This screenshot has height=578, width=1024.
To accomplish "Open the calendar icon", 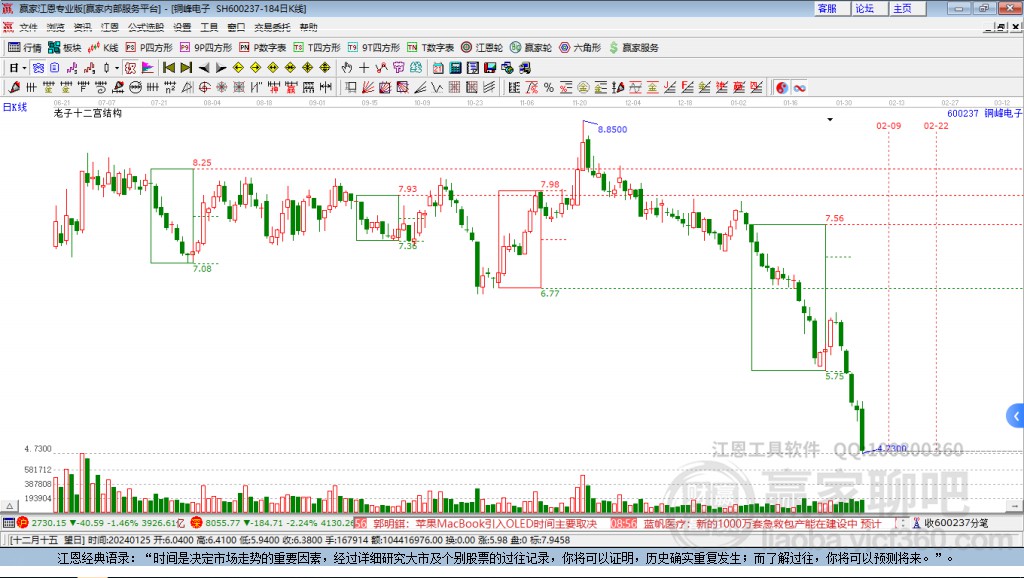I will pyautogui.click(x=438, y=68).
